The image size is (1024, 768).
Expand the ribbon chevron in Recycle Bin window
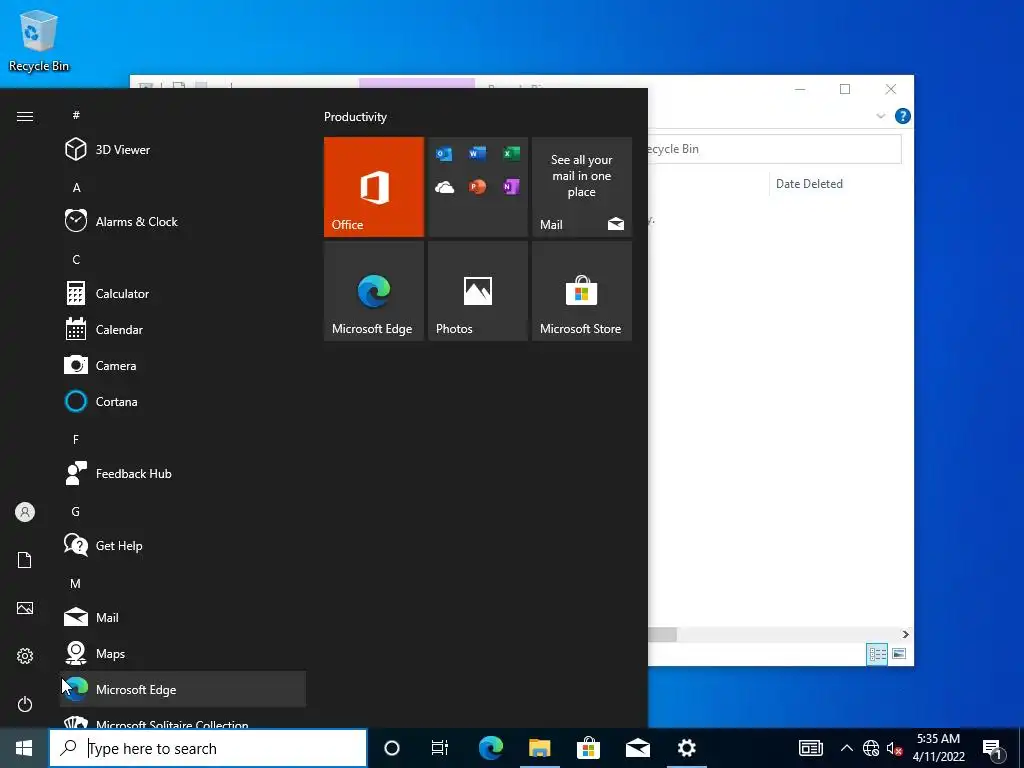coord(880,116)
